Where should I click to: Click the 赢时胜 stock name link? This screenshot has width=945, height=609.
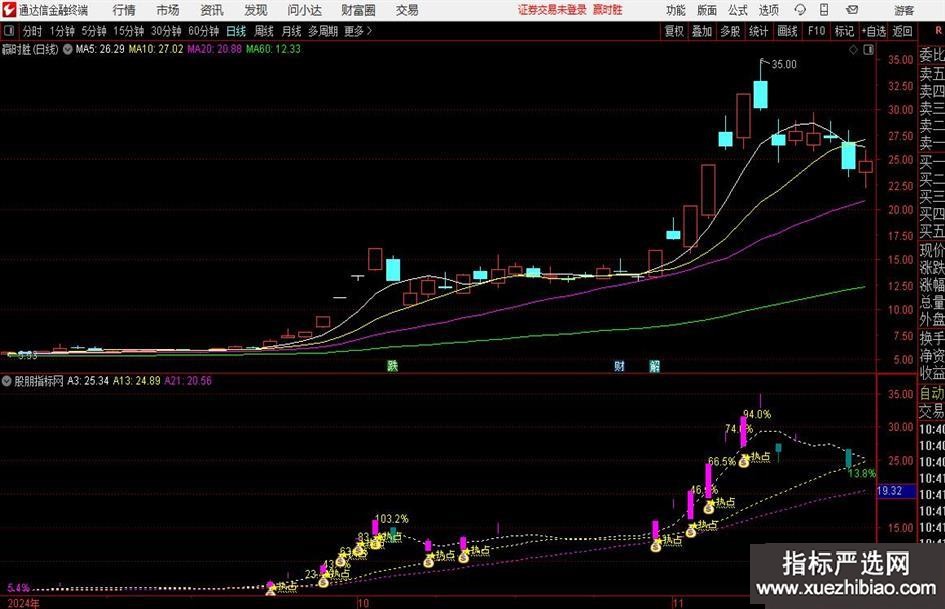pyautogui.click(x=608, y=10)
